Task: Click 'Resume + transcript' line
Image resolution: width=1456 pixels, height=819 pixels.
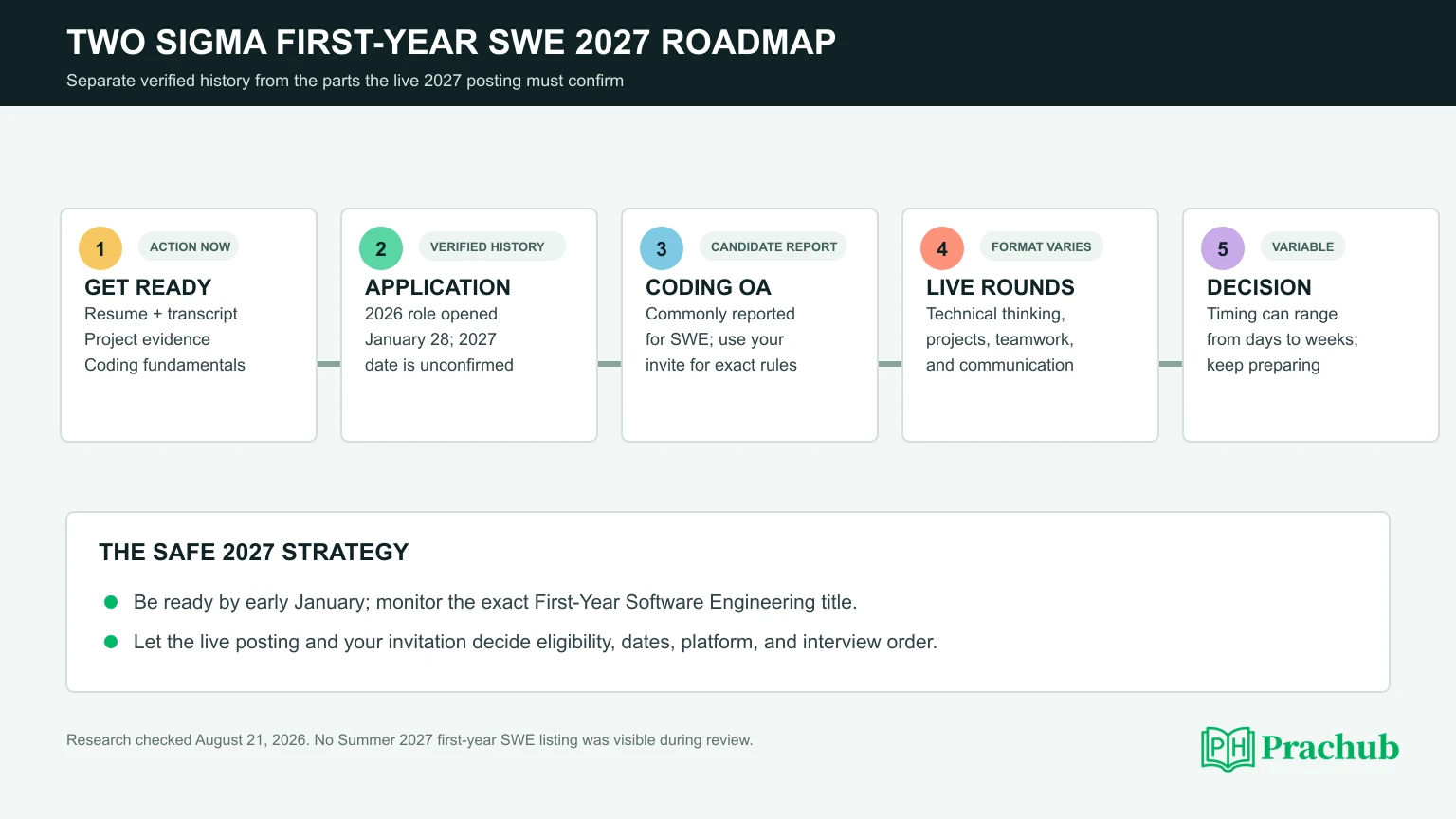Action: [x=161, y=314]
